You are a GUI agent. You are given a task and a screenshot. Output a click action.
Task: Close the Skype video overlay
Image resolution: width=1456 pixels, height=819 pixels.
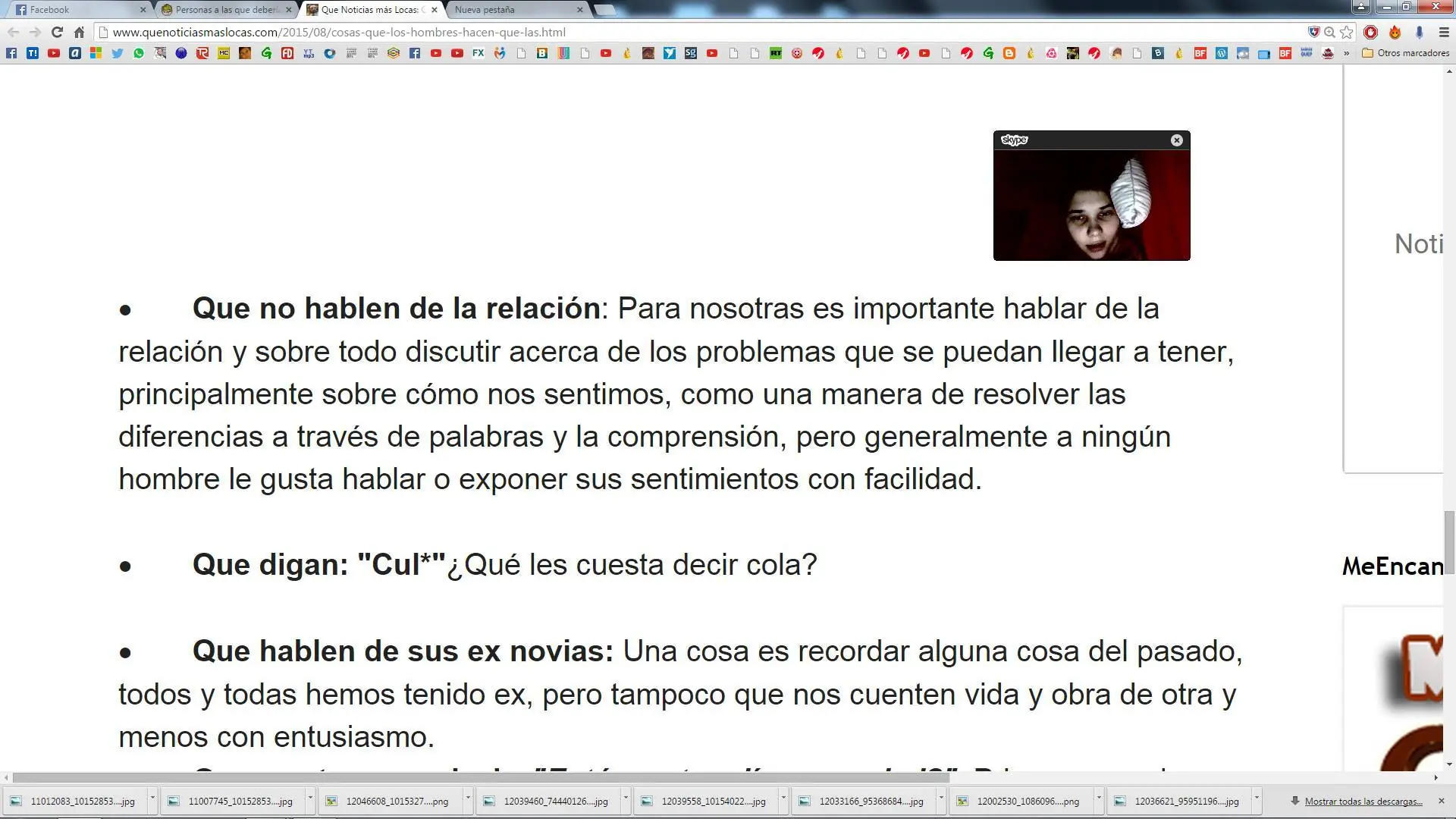(x=1176, y=140)
